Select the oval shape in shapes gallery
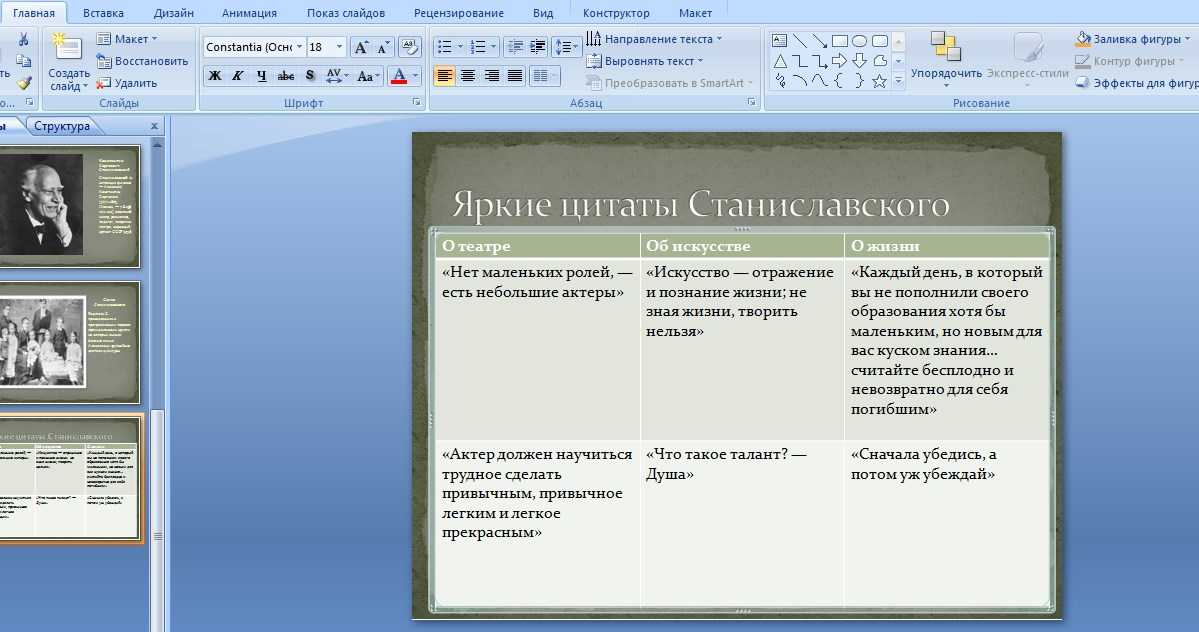This screenshot has height=632, width=1199. coord(859,41)
